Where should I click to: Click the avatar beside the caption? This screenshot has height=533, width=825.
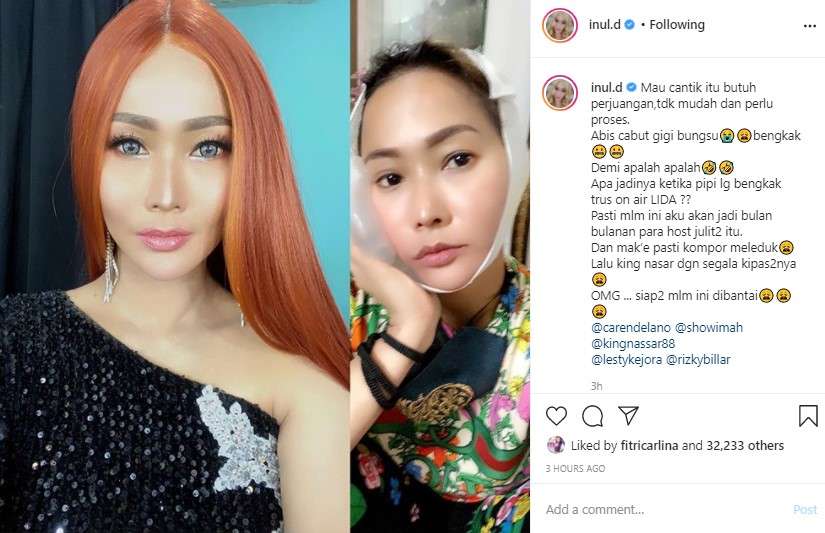(560, 93)
